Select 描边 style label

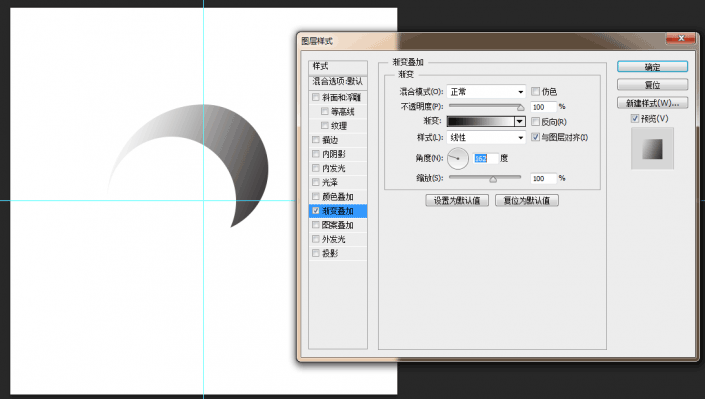330,140
